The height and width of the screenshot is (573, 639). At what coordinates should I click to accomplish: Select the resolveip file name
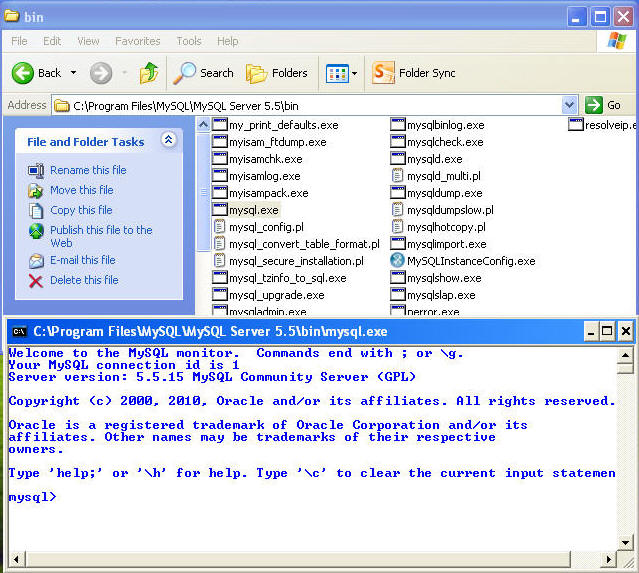(610, 125)
